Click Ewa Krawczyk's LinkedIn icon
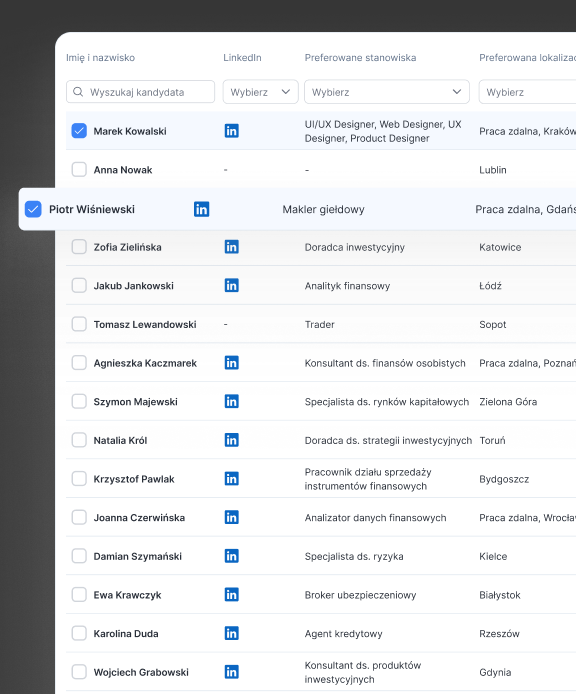 click(x=232, y=594)
